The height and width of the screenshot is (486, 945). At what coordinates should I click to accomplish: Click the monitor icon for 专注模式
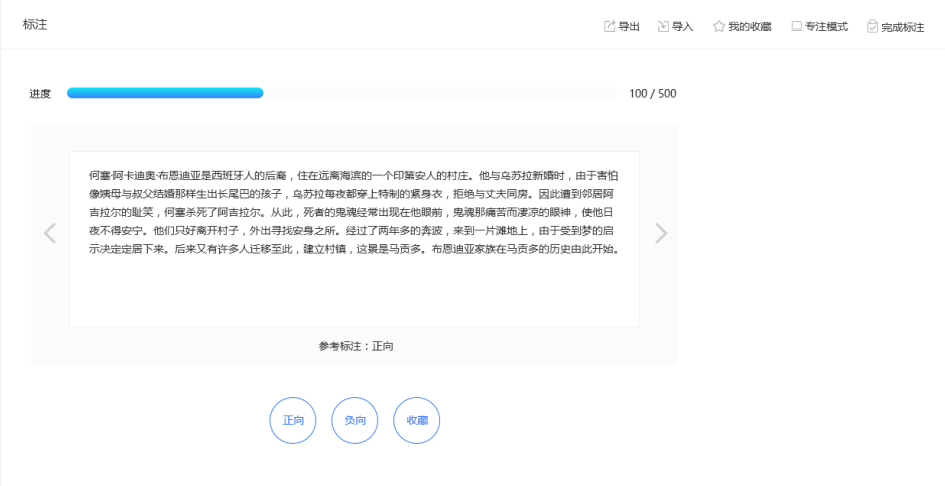tap(796, 26)
